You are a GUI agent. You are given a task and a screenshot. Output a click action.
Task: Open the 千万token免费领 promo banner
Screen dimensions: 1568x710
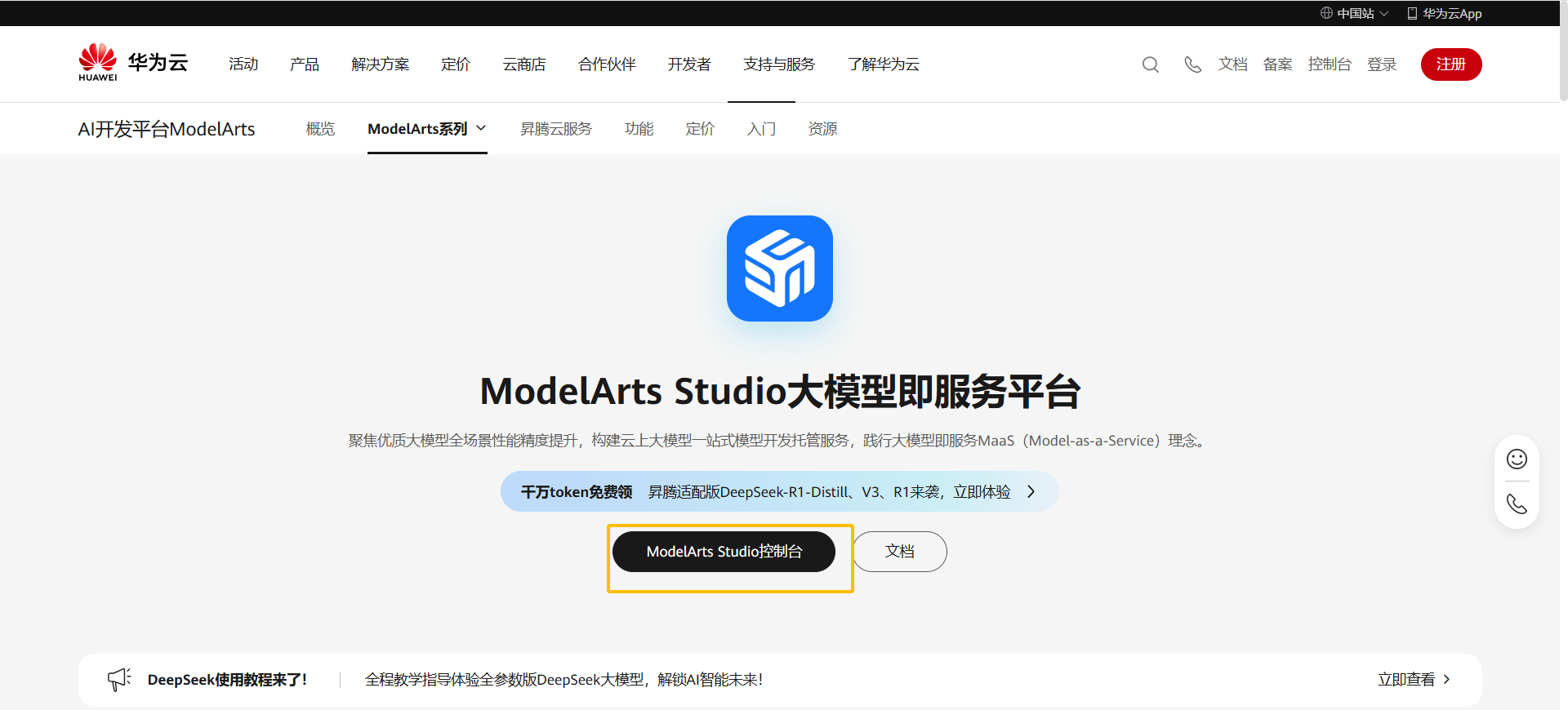point(779,491)
